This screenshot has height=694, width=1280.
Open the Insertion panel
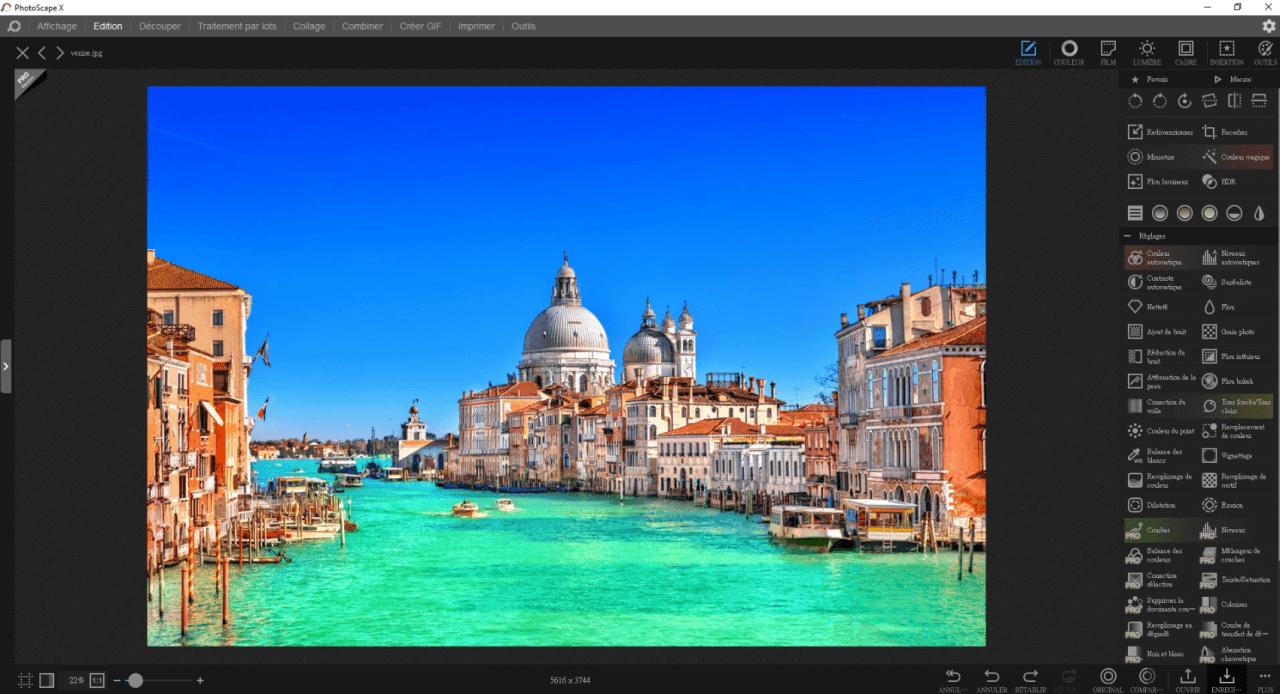[x=1227, y=52]
